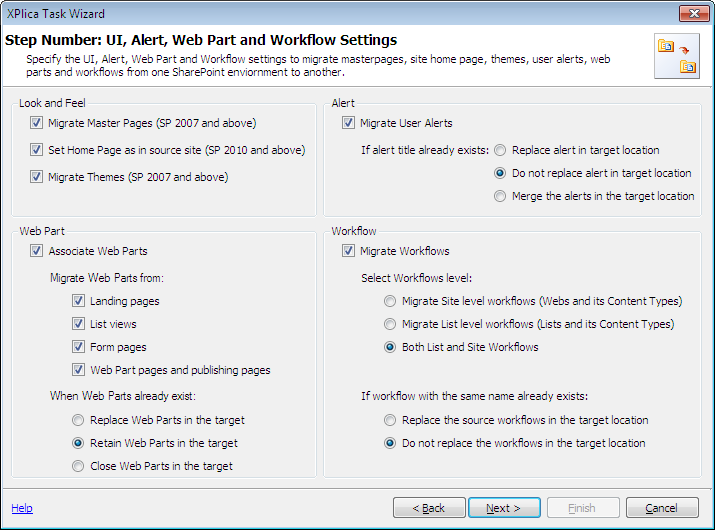Image resolution: width=715 pixels, height=530 pixels.
Task: Choose Replace the source workflows in target location
Action: coord(390,420)
